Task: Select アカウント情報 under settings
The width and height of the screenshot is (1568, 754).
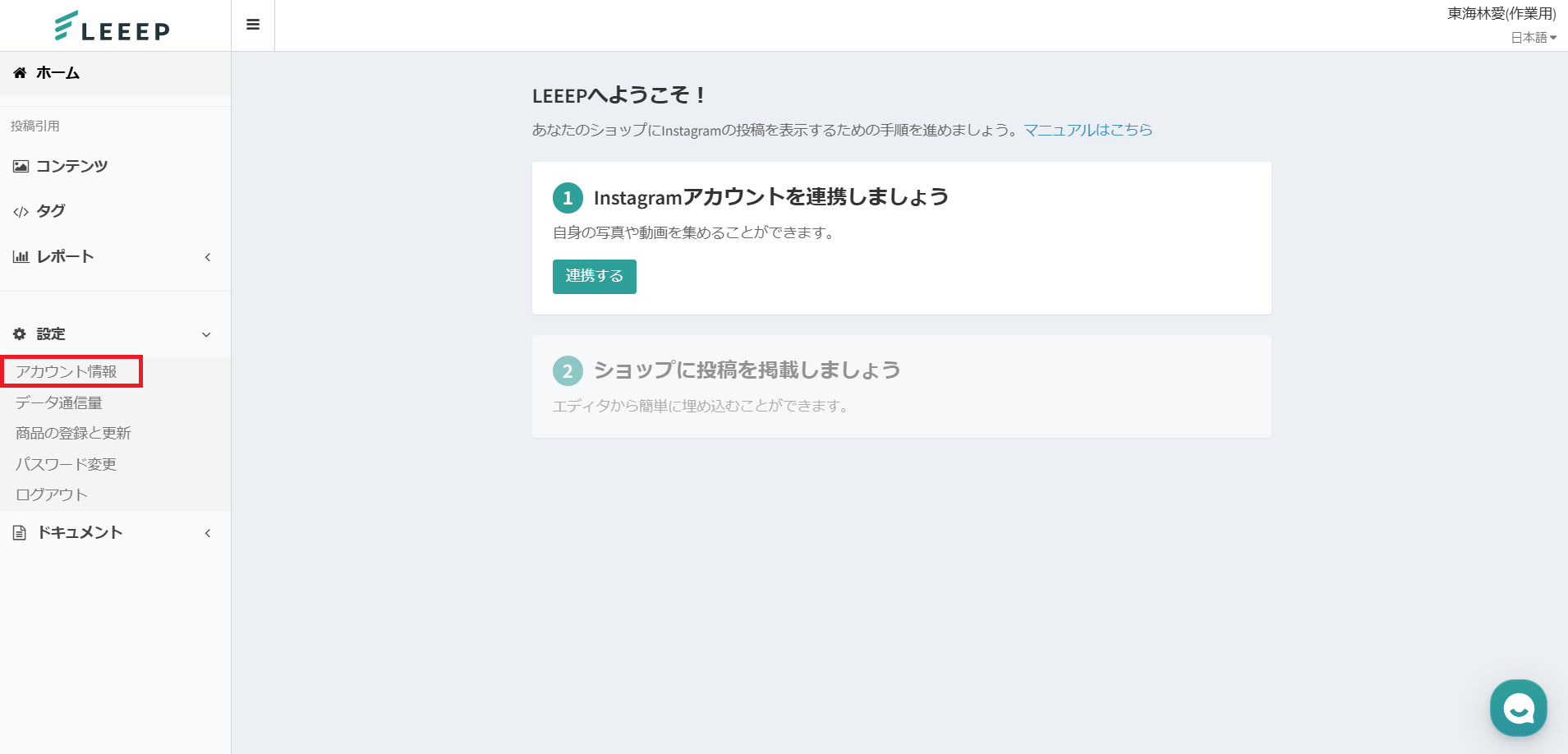Action: tap(67, 372)
